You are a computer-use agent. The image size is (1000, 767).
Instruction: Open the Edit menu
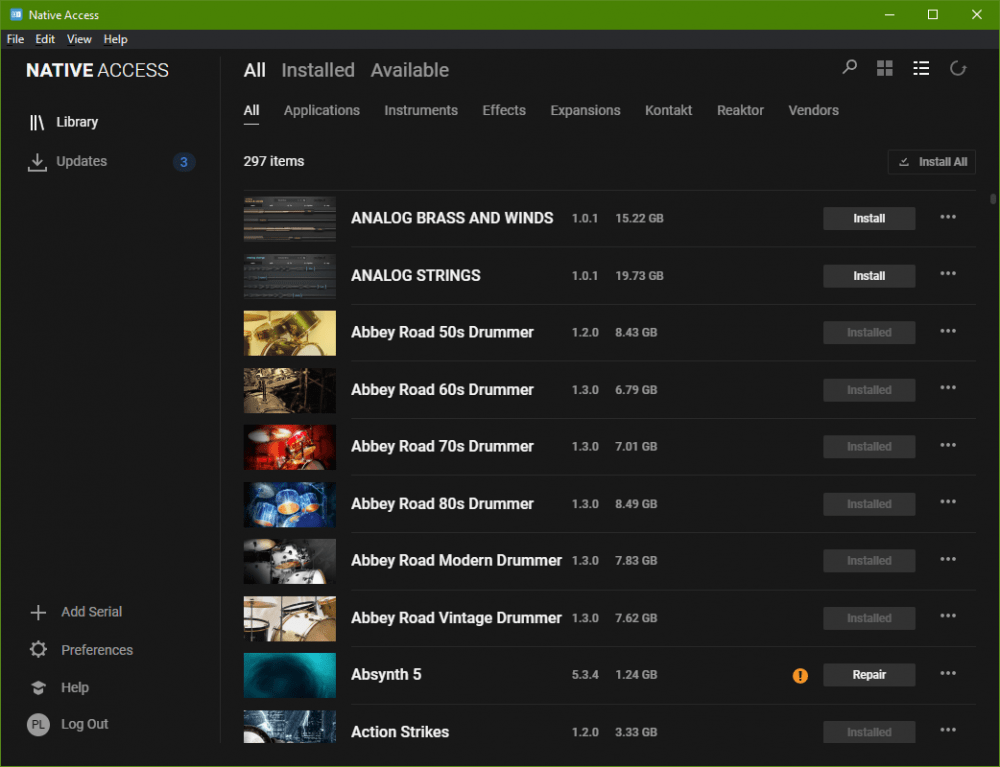[45, 40]
